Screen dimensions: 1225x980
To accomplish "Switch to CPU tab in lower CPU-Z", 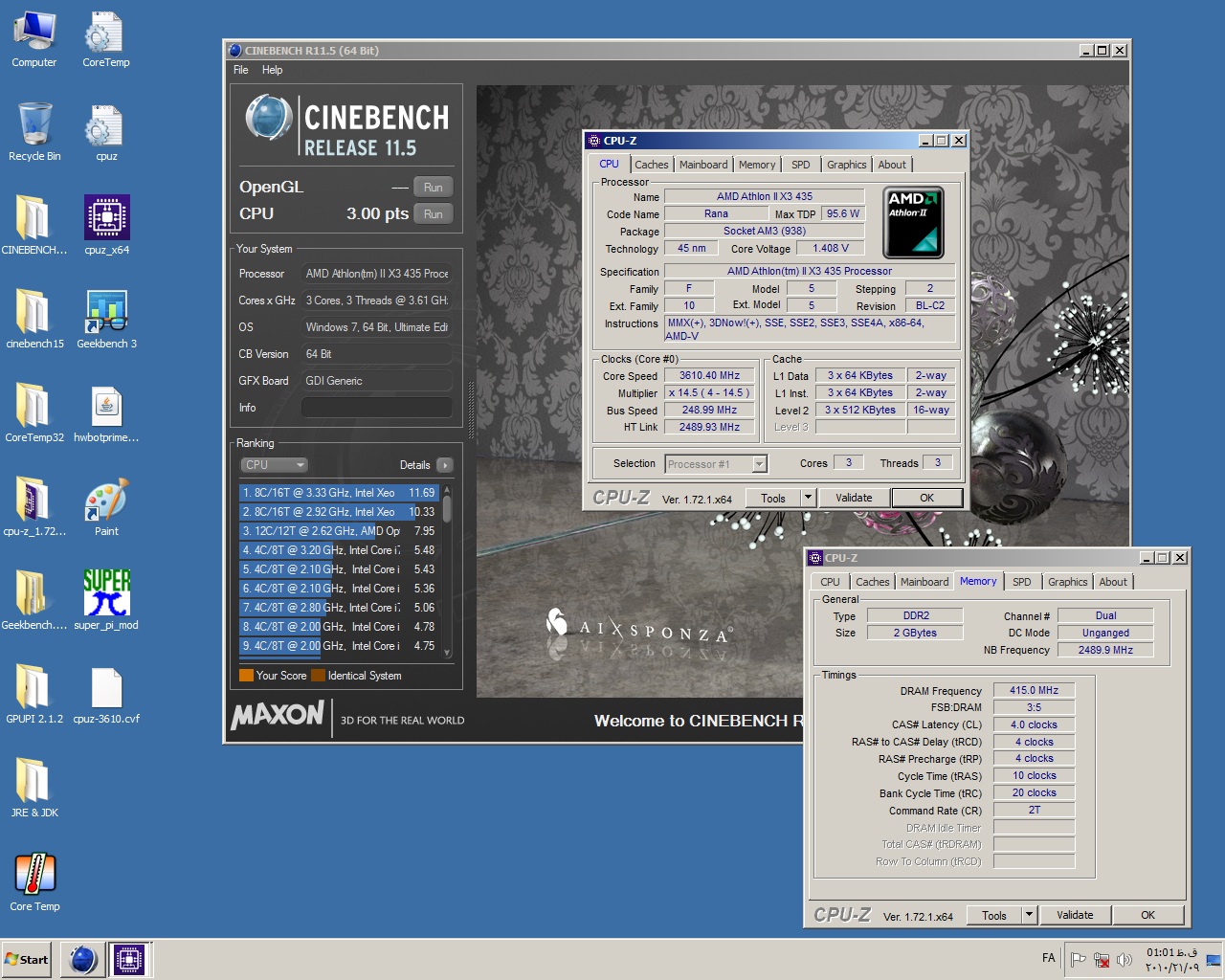I will pyautogui.click(x=830, y=582).
